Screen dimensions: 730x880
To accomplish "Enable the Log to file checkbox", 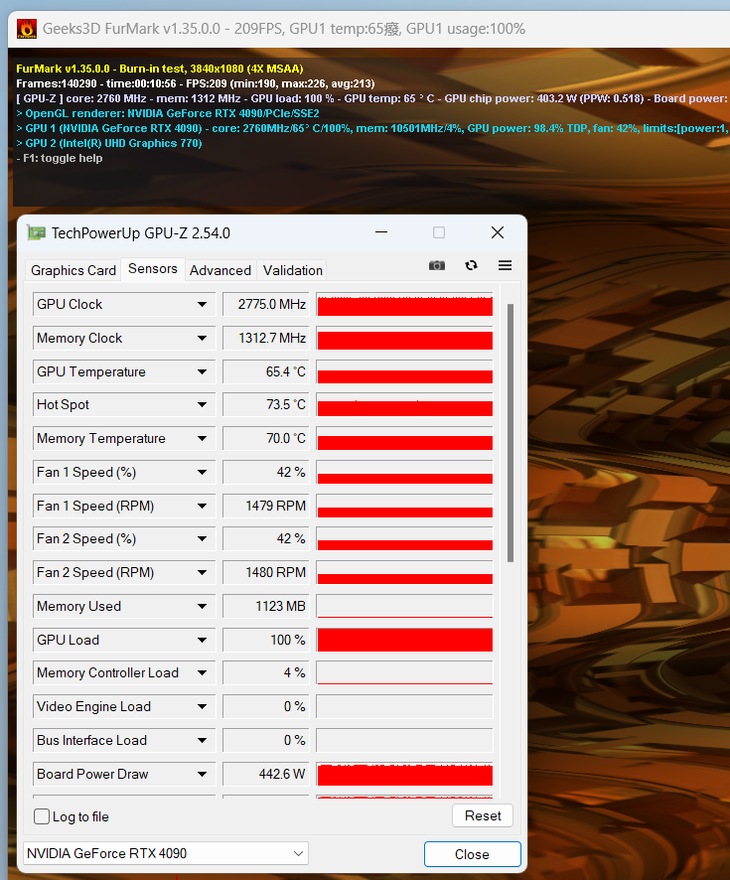I will tap(42, 816).
